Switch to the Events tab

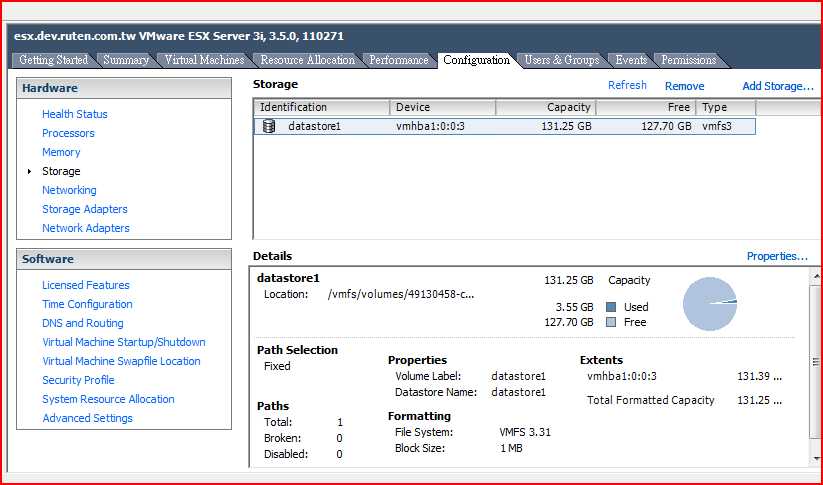631,60
